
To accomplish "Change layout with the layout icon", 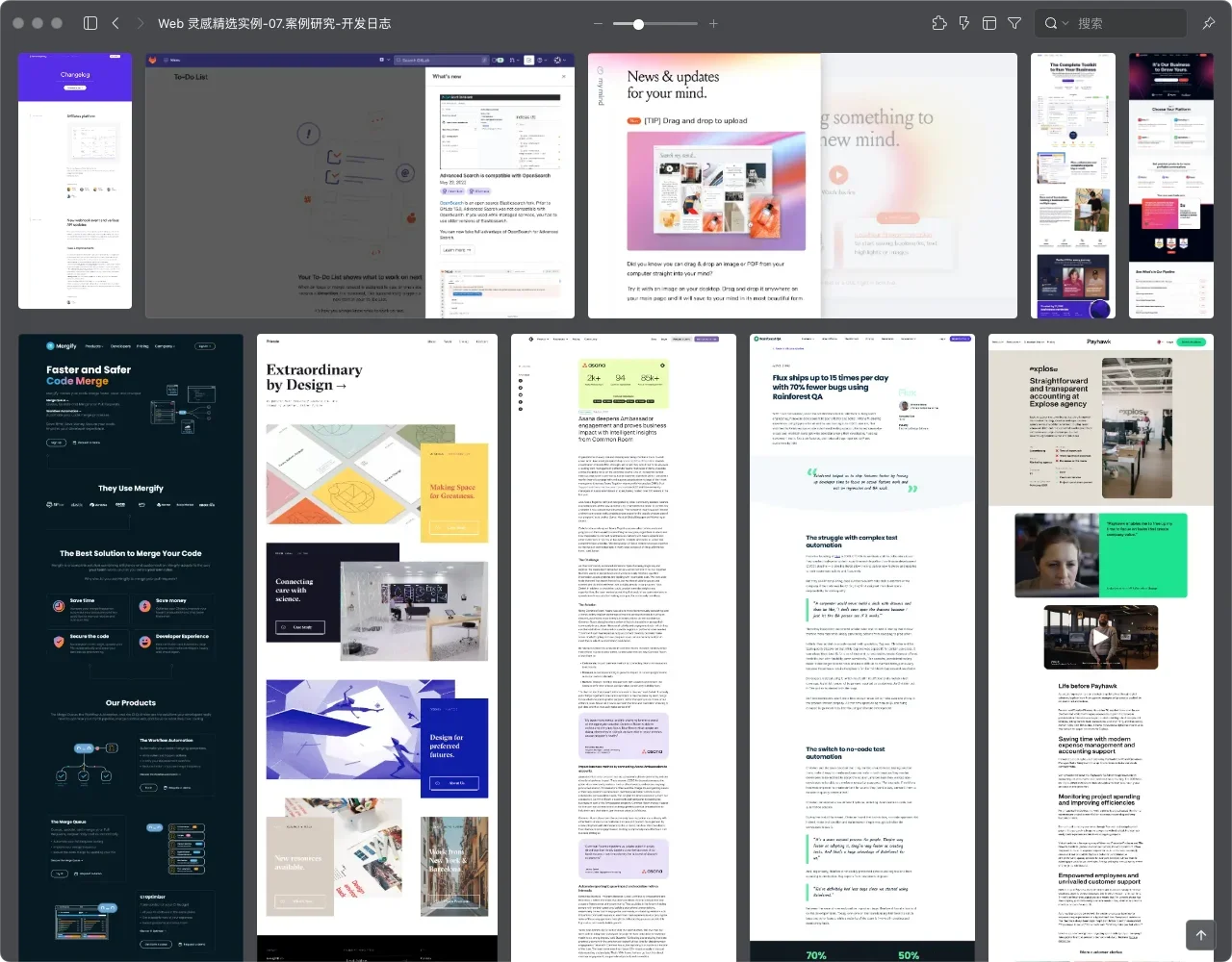I will (989, 23).
